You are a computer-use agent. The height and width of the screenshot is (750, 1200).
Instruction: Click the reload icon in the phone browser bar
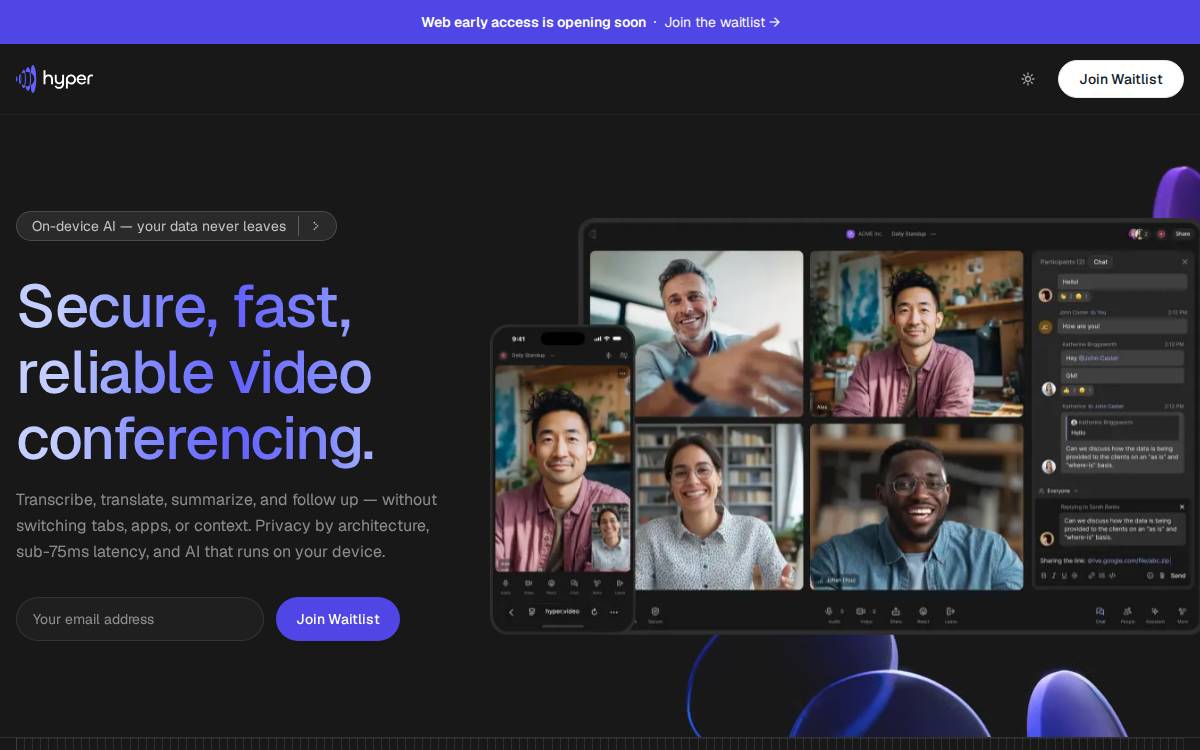(594, 612)
